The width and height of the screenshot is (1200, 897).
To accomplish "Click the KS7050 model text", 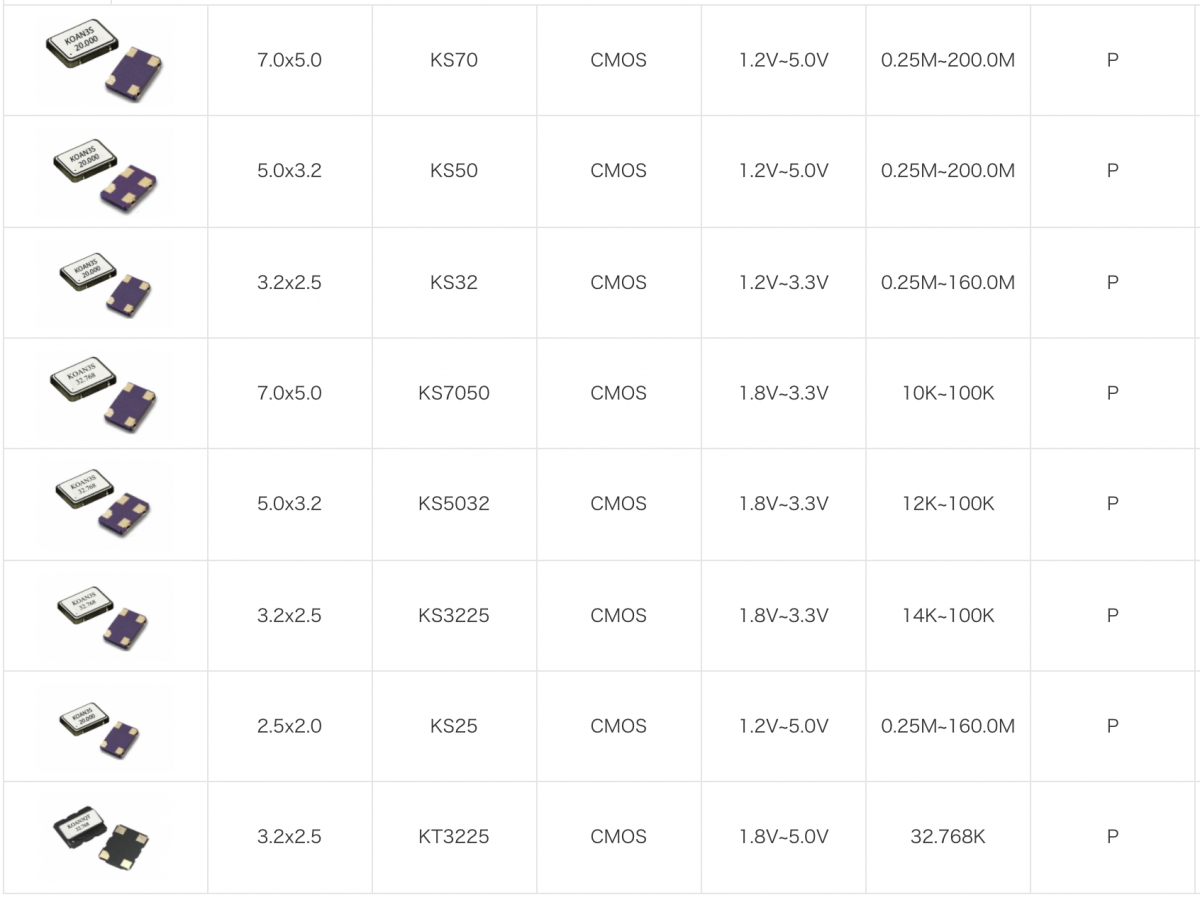I will (x=454, y=393).
